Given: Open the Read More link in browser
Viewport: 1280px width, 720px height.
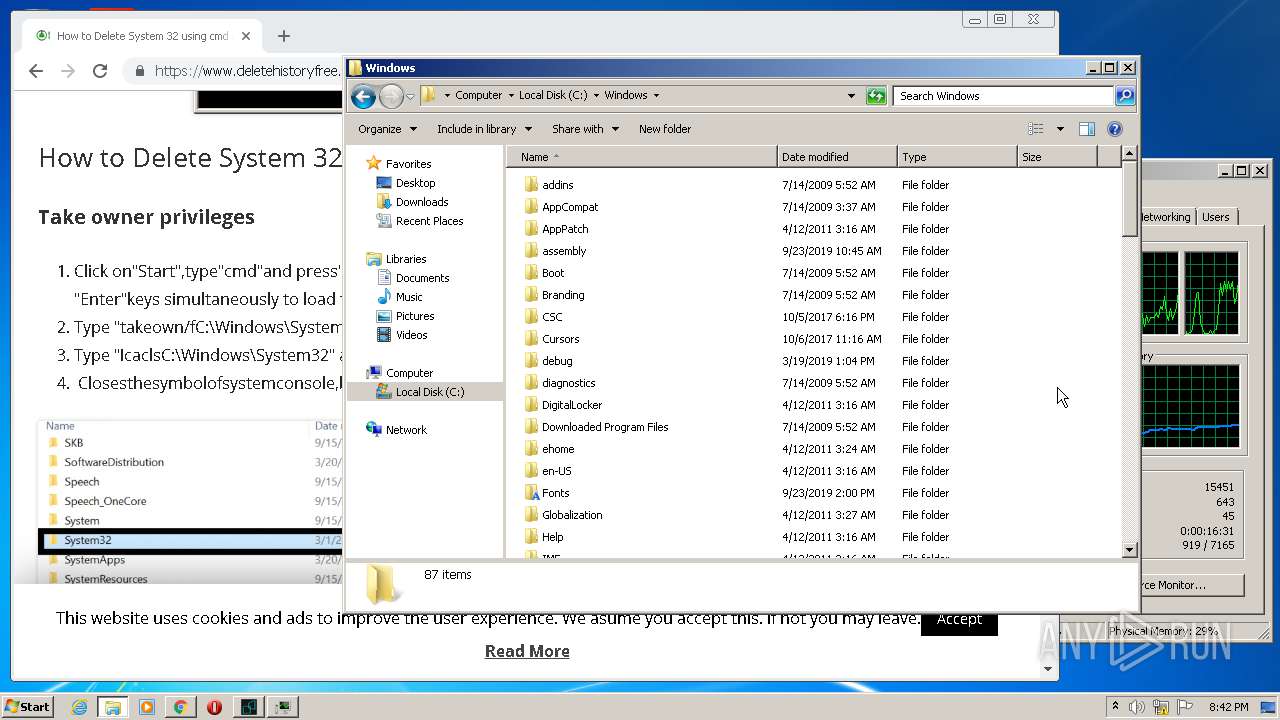Looking at the screenshot, I should (x=527, y=651).
